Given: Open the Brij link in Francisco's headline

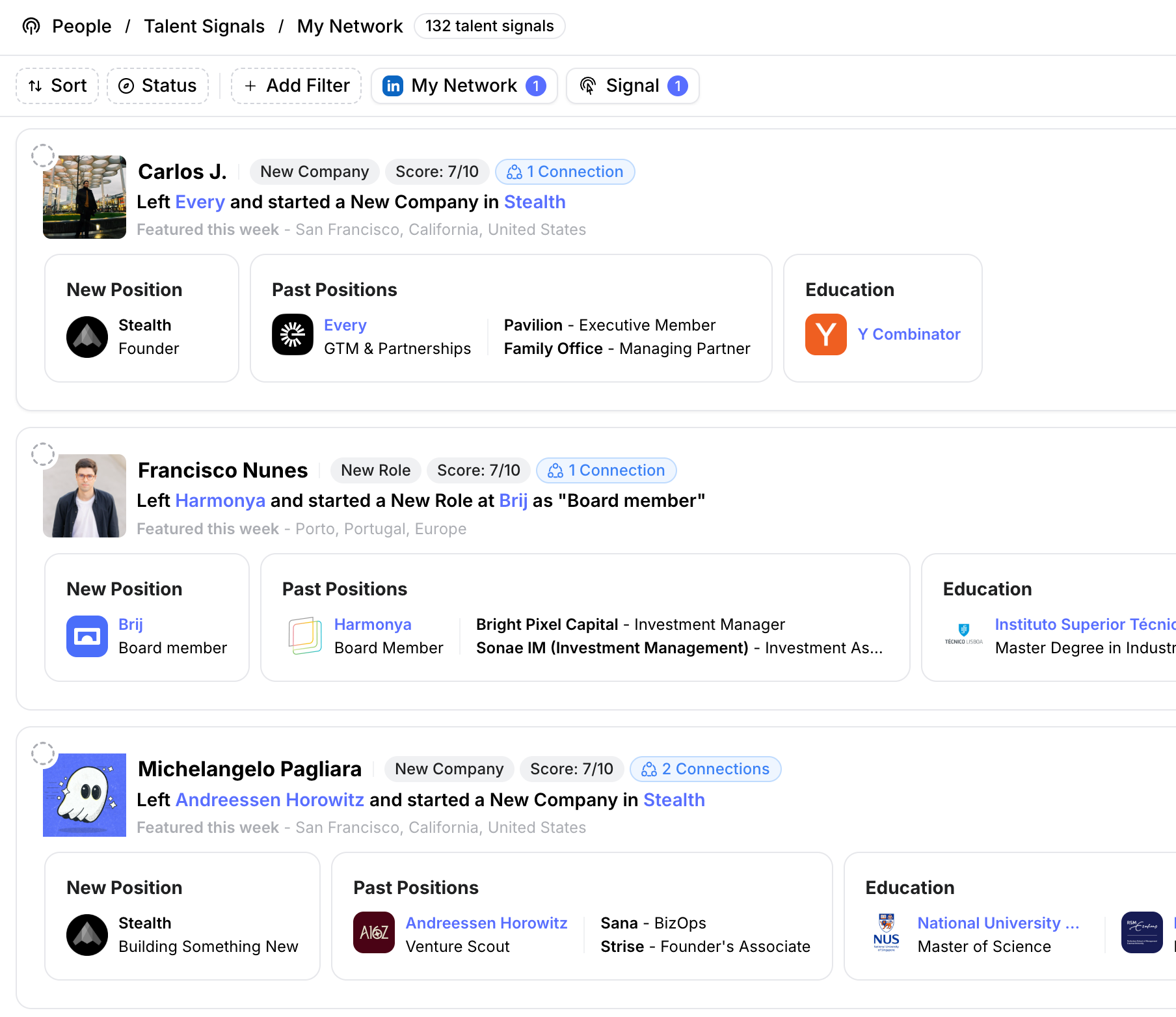Looking at the screenshot, I should click(x=513, y=500).
